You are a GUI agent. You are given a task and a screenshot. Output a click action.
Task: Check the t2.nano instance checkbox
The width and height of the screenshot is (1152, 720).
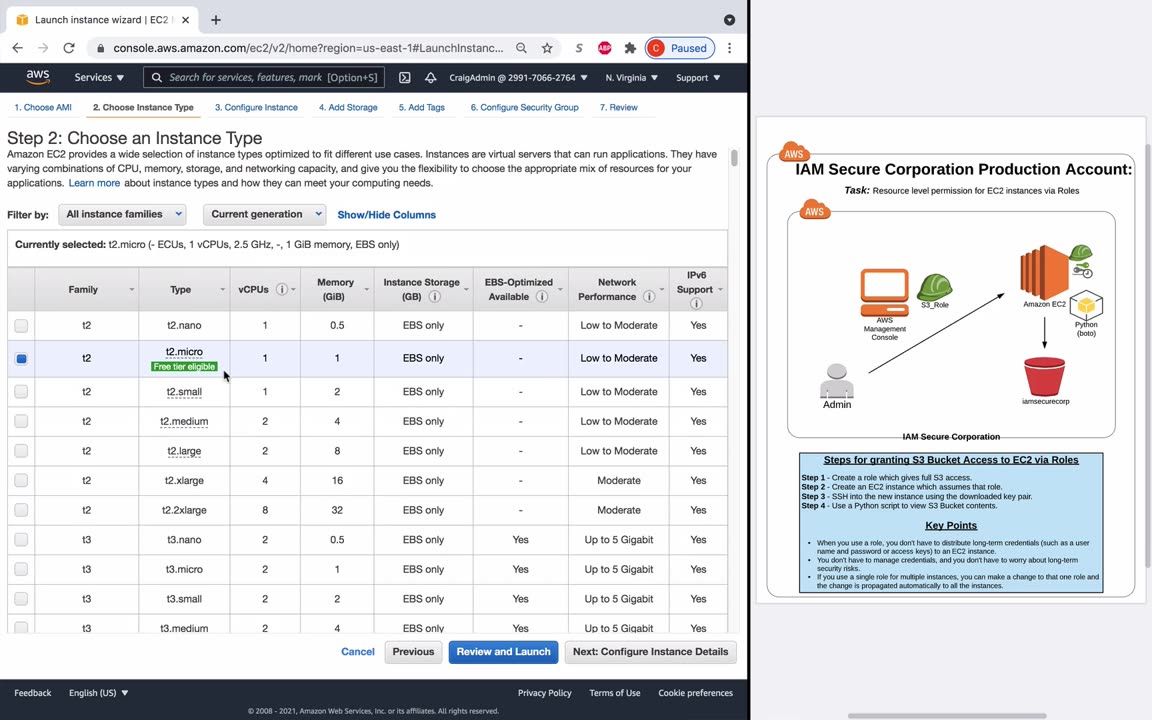[x=21, y=325]
